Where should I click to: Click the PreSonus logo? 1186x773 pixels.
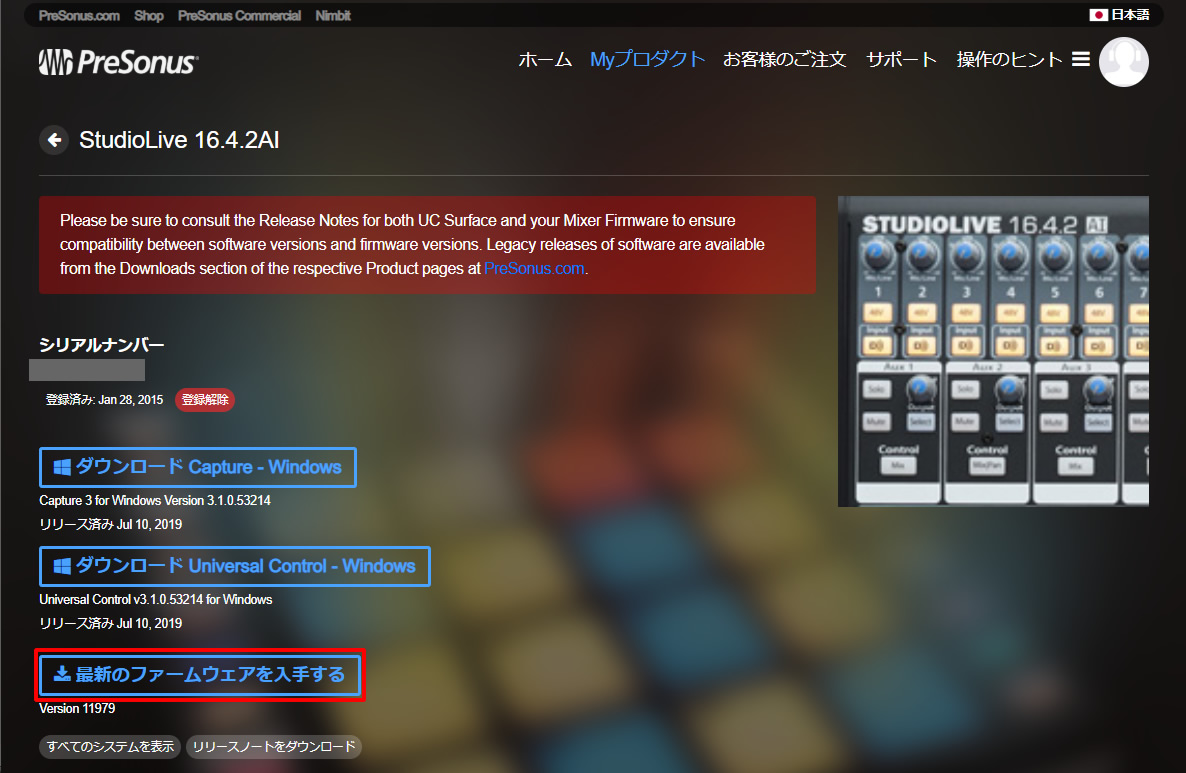tap(118, 62)
